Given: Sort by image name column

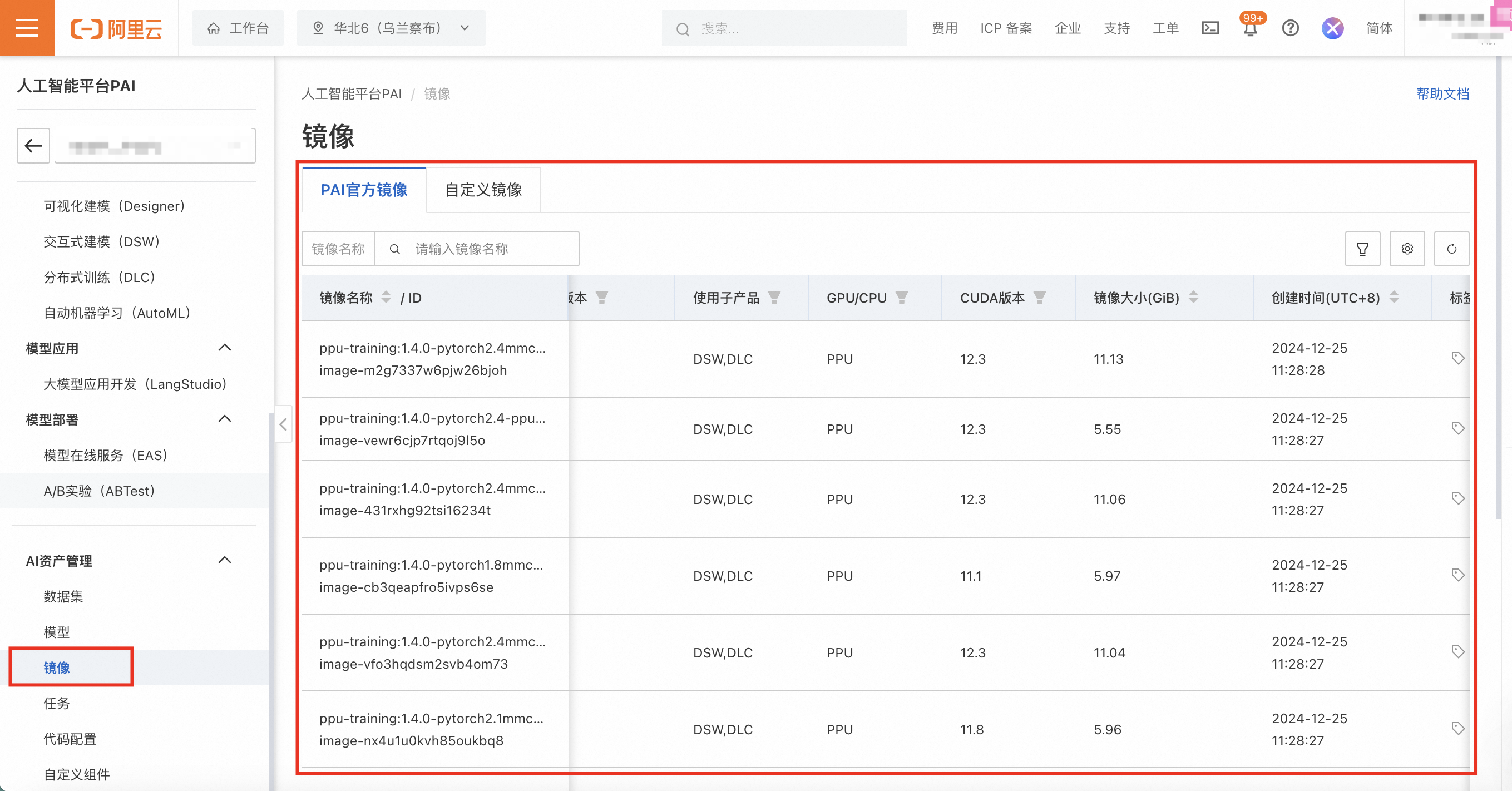Looking at the screenshot, I should point(386,298).
